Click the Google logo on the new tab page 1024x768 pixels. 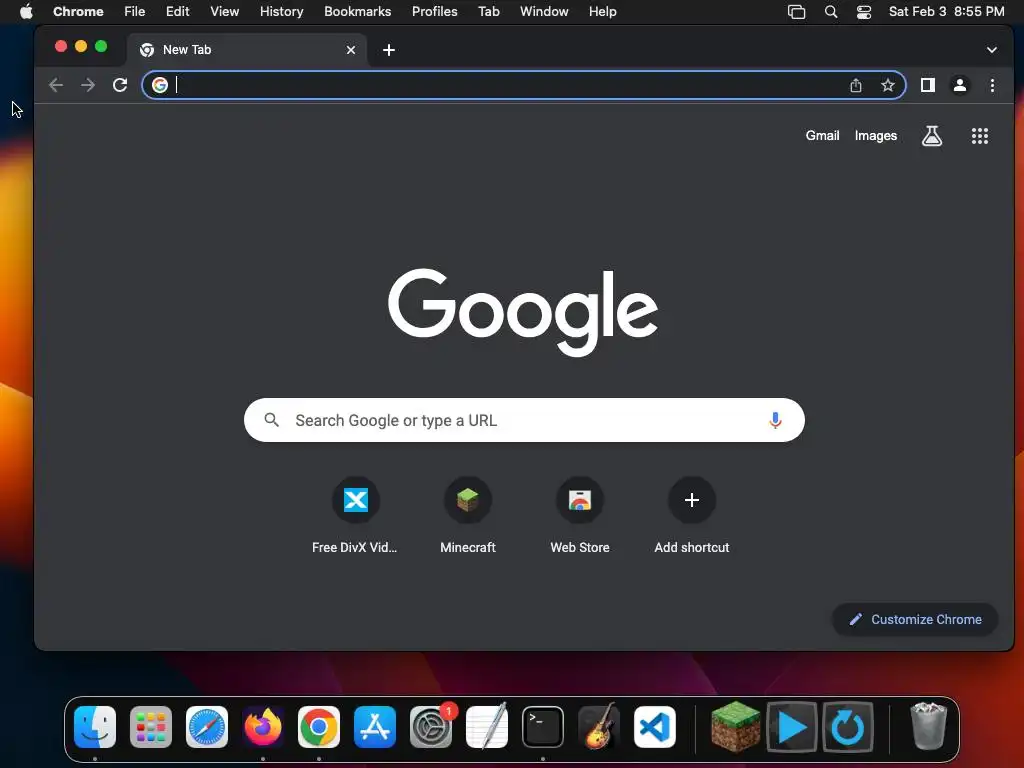[x=523, y=312]
